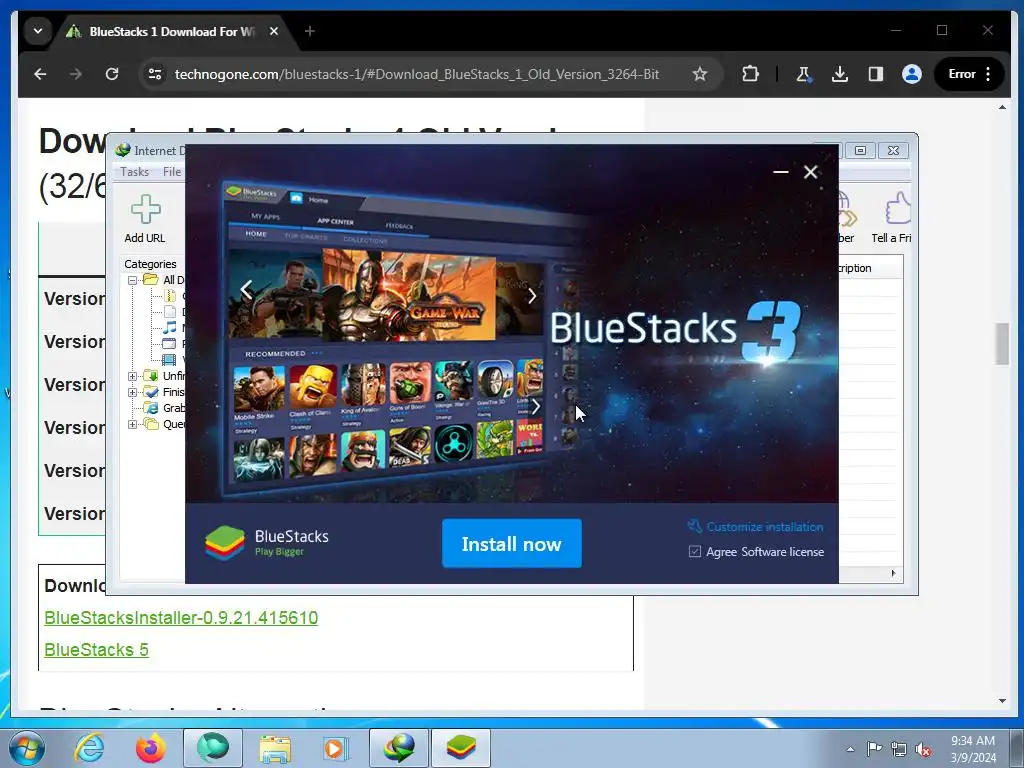Screen dimensions: 1024x768
Task: Open the File menu in Internet Download Manager
Action: coord(172,172)
